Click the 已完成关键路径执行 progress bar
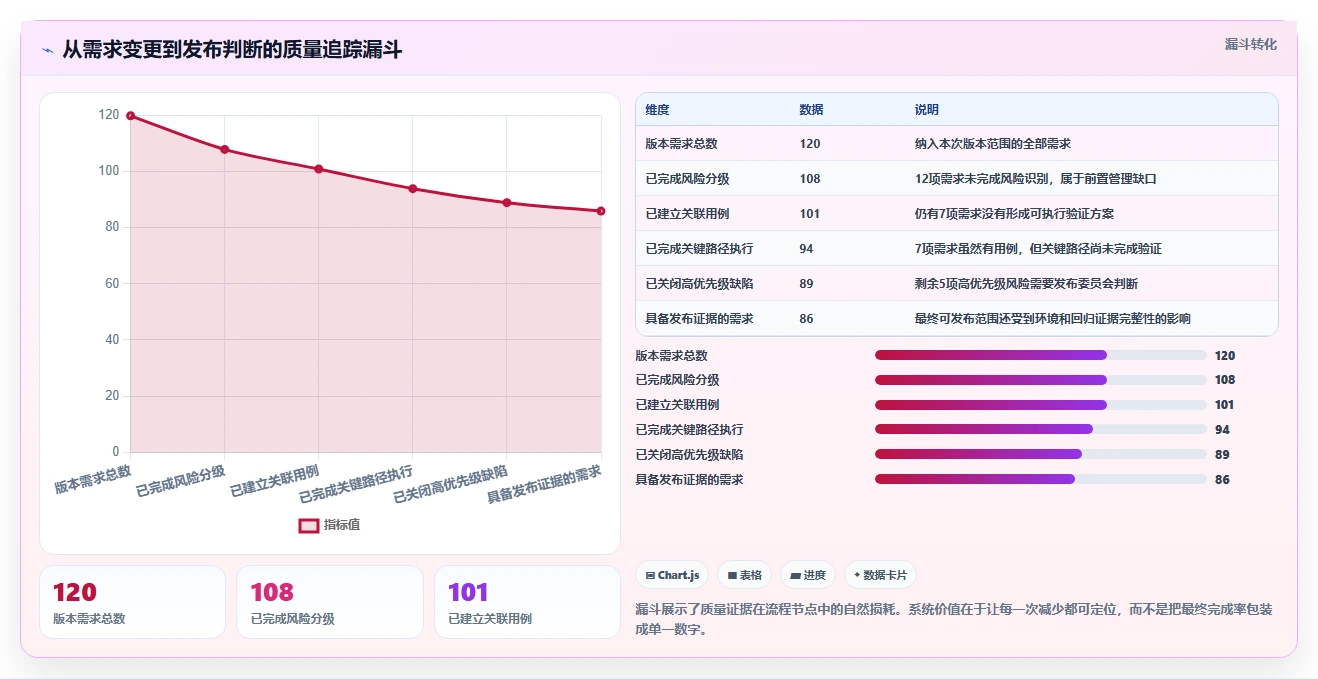This screenshot has width=1318, height=679. (x=1040, y=429)
